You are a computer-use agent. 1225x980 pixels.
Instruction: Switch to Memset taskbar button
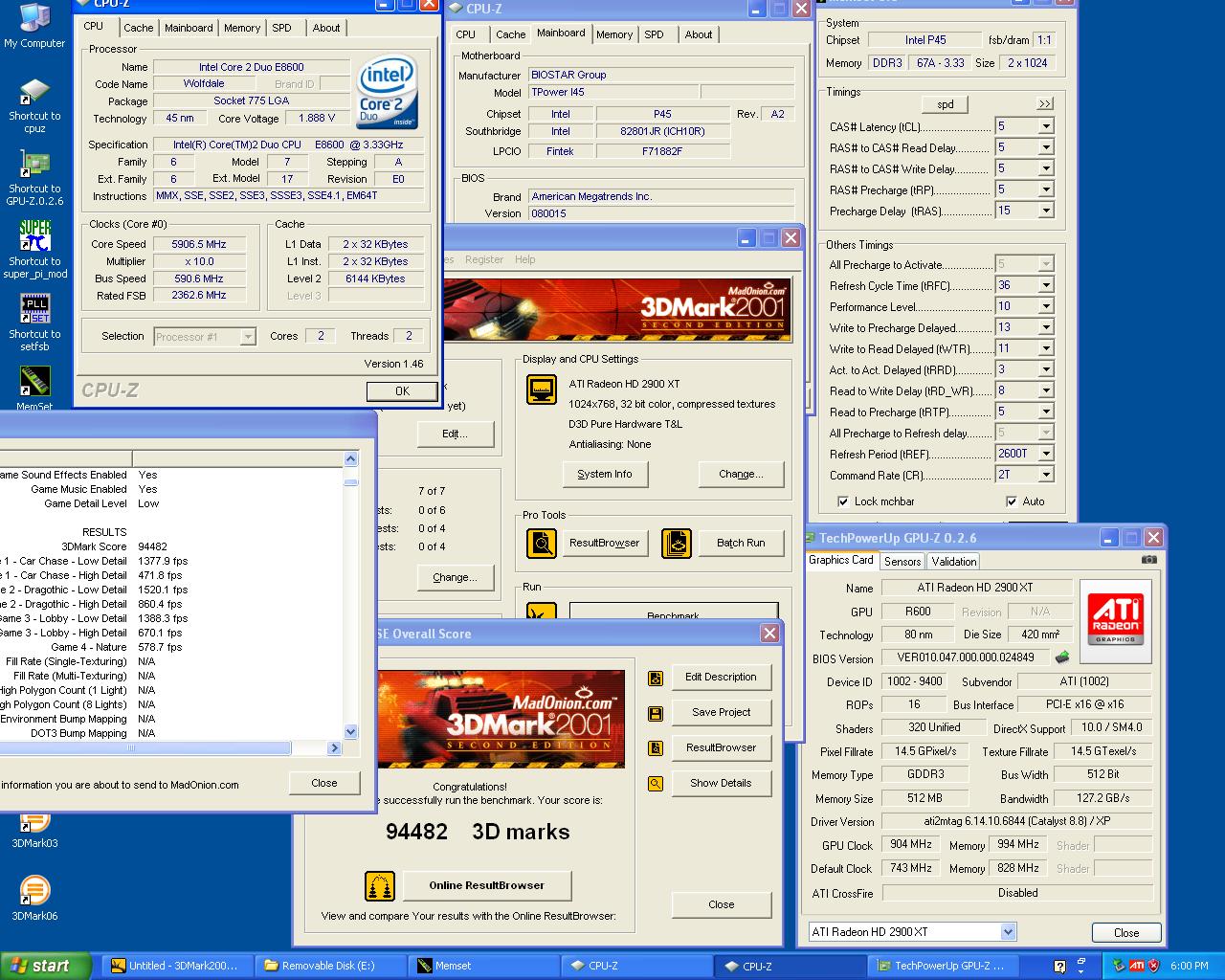(x=483, y=966)
